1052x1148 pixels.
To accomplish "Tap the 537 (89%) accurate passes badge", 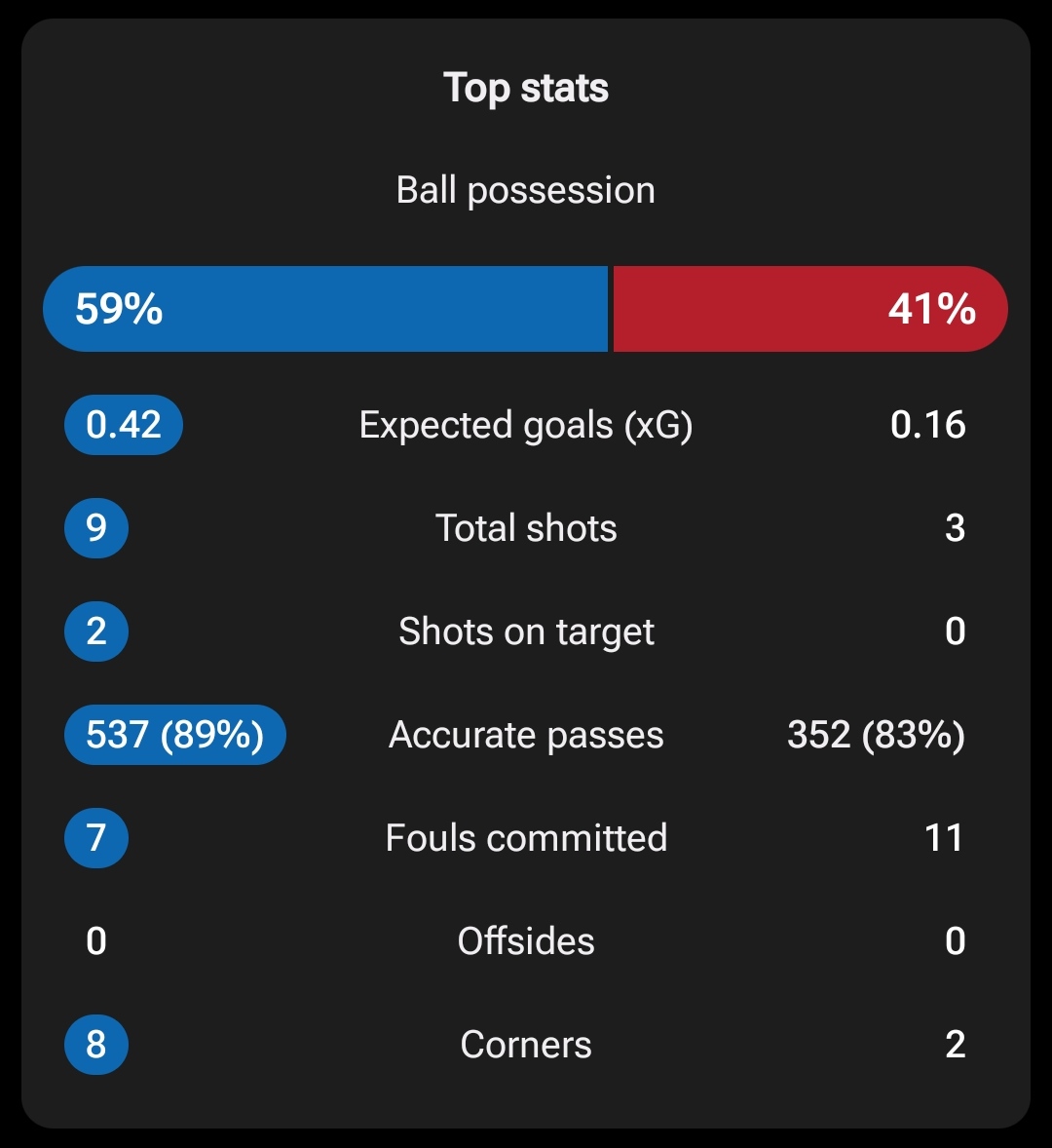I will tap(174, 735).
